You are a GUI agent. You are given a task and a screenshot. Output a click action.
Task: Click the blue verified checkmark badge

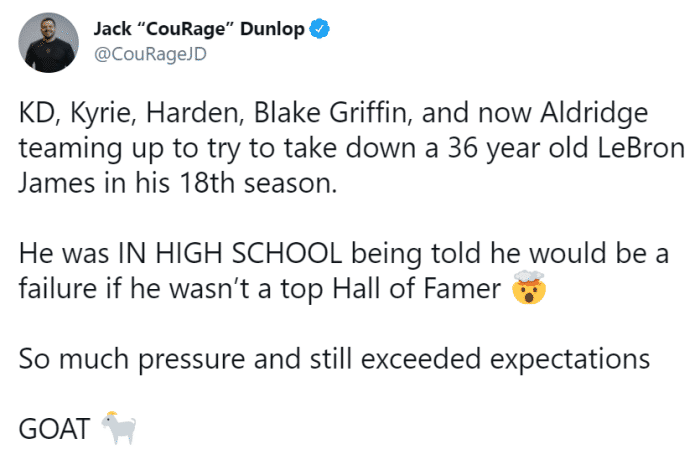pos(318,30)
